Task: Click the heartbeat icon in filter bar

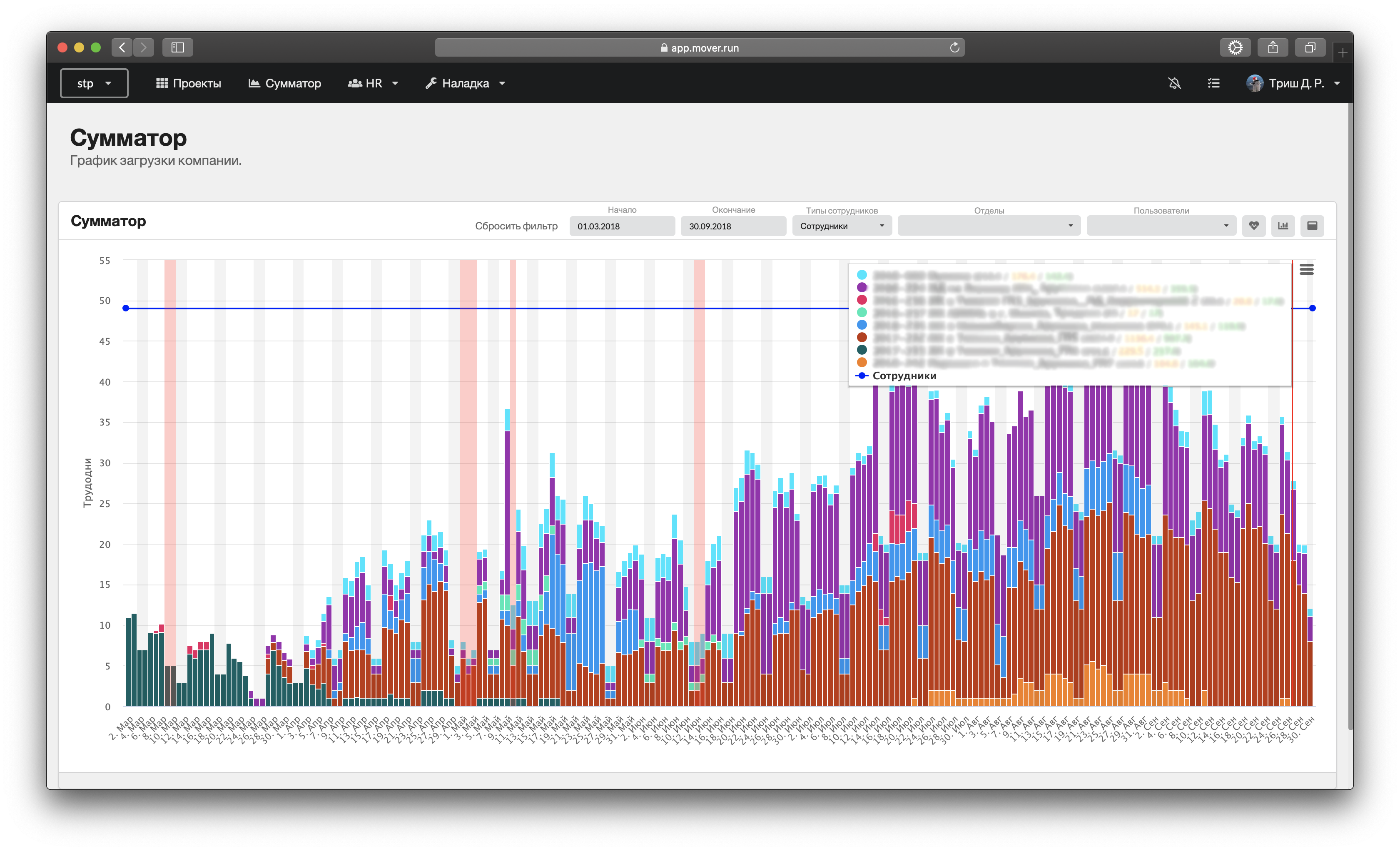Action: click(1253, 226)
